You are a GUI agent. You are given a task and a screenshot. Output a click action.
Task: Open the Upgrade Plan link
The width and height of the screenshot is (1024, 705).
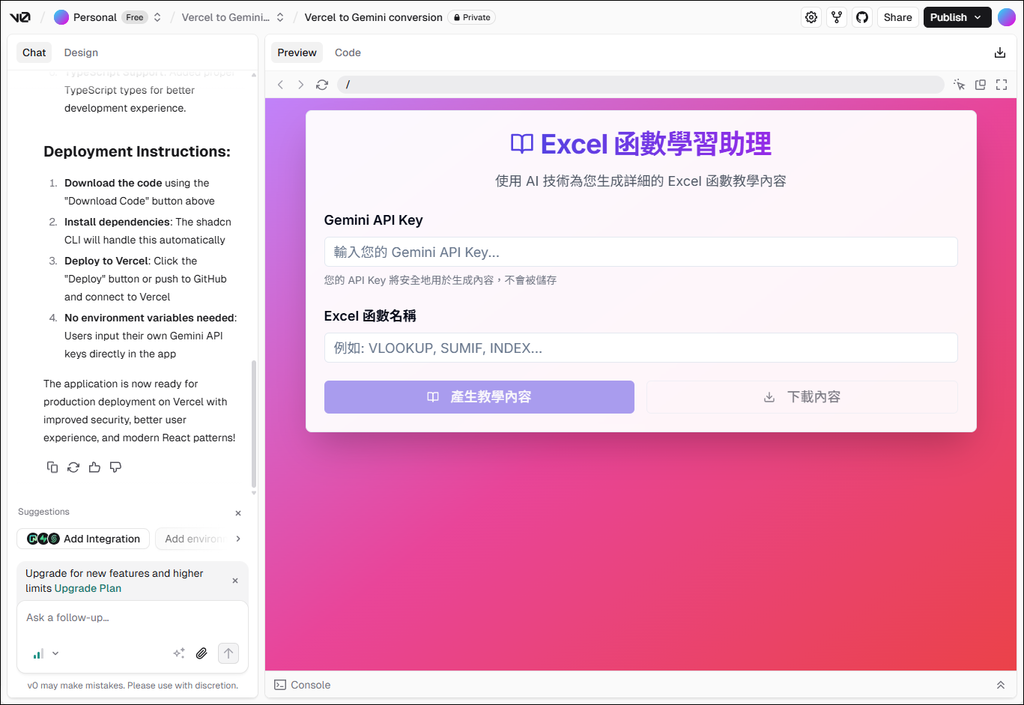pos(88,588)
